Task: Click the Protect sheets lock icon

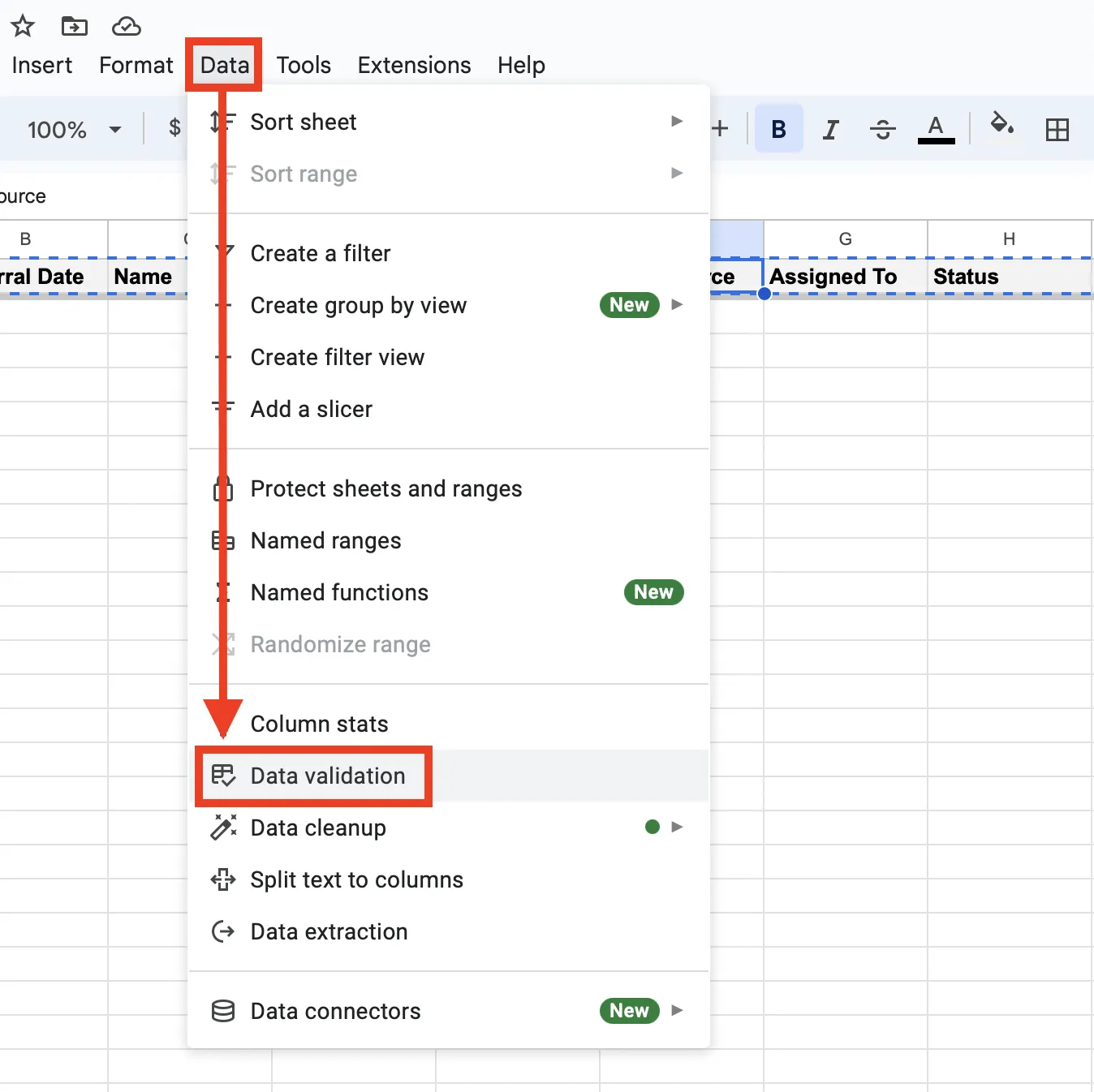Action: click(223, 488)
